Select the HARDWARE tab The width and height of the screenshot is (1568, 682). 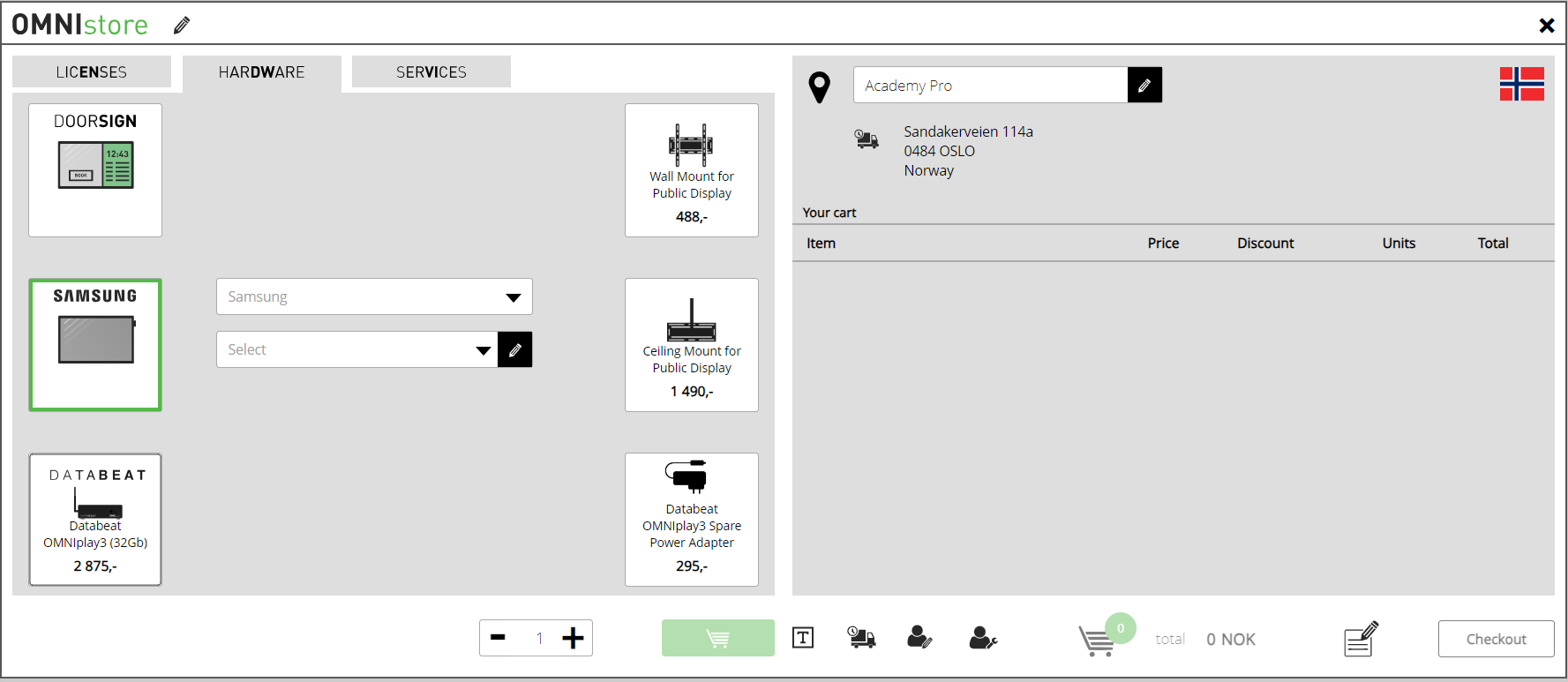262,72
